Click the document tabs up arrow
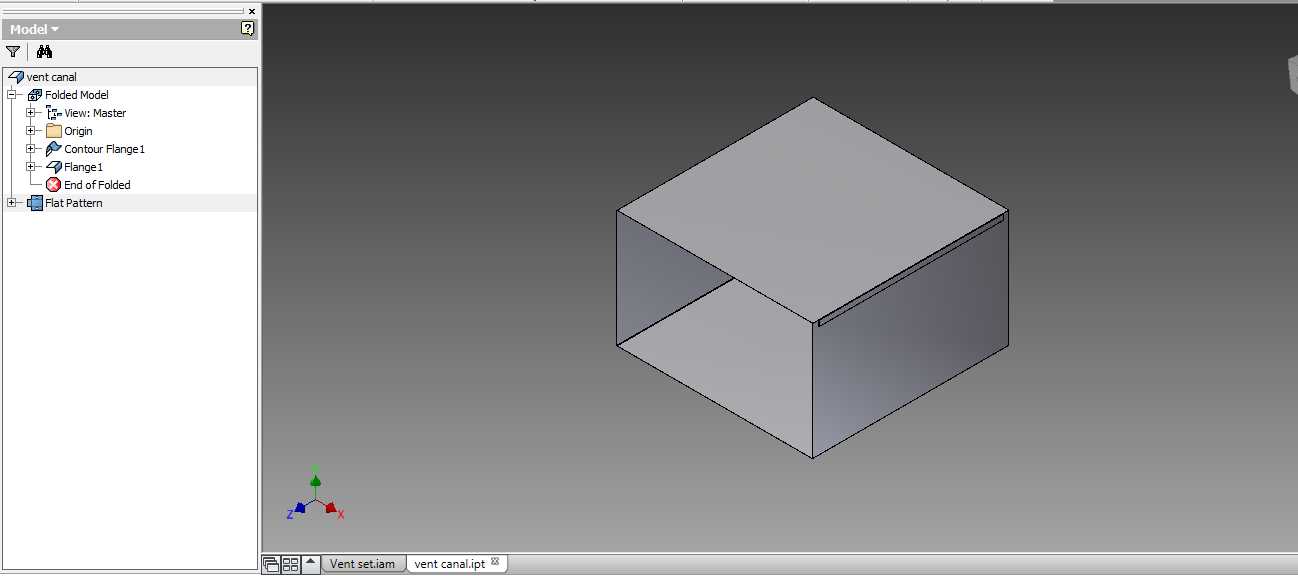 tap(311, 564)
